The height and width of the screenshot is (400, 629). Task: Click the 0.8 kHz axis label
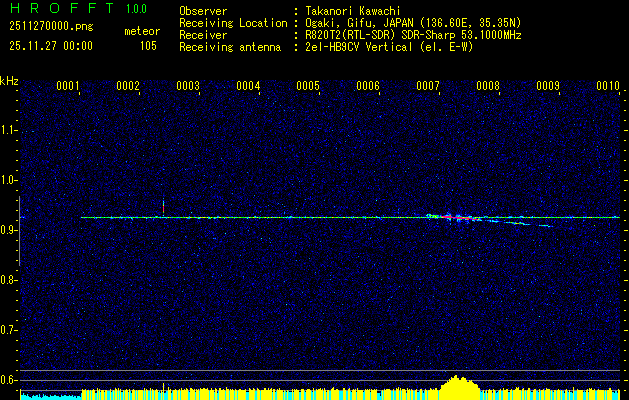tap(8, 280)
